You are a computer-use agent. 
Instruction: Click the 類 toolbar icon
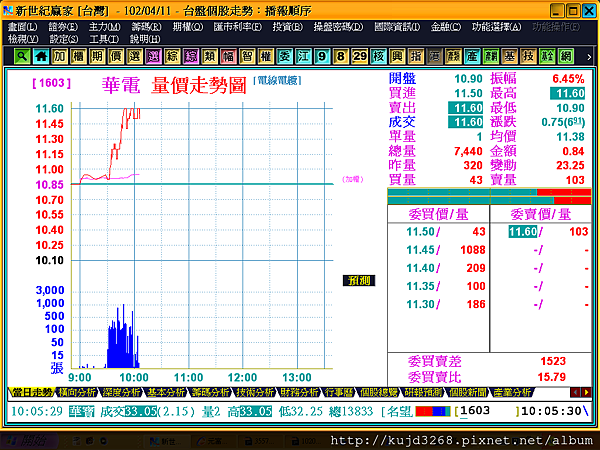click(210, 57)
